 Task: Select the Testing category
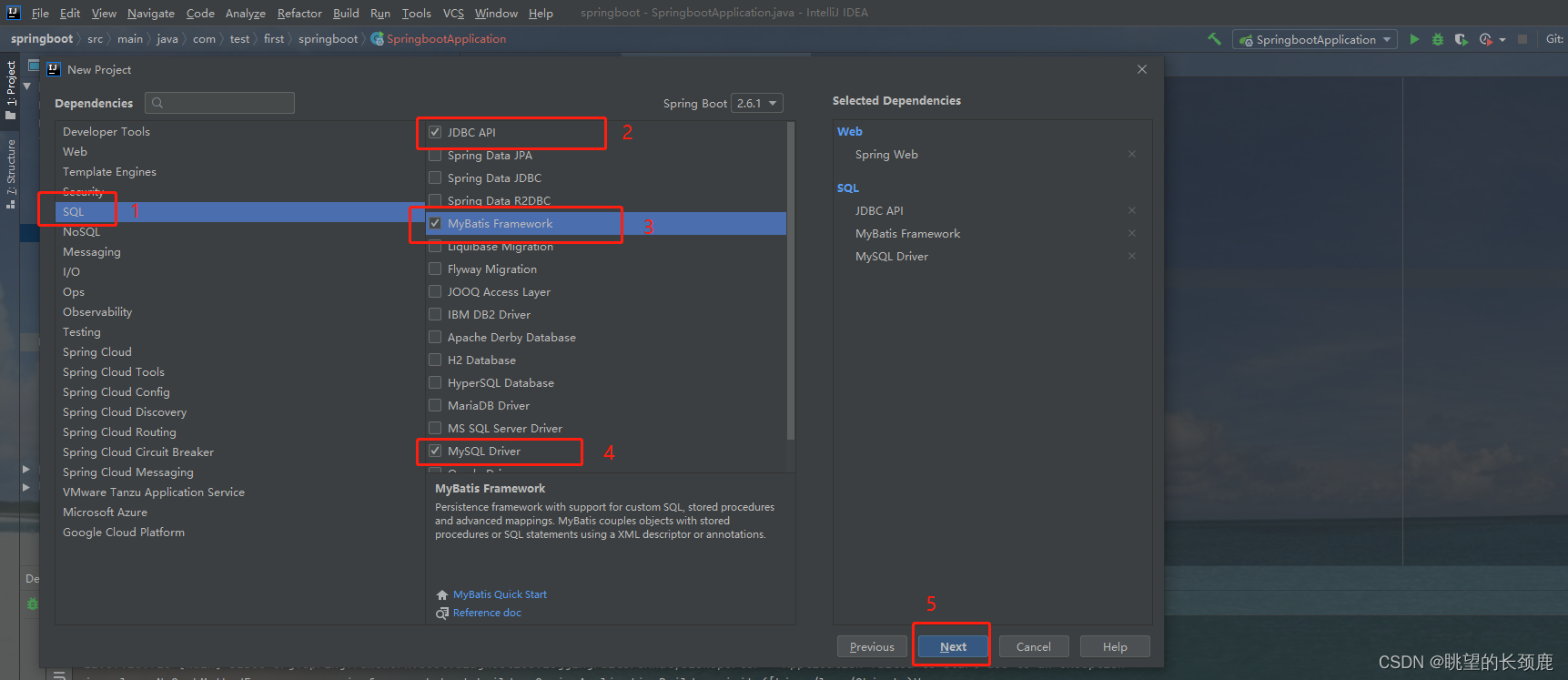tap(239, 331)
